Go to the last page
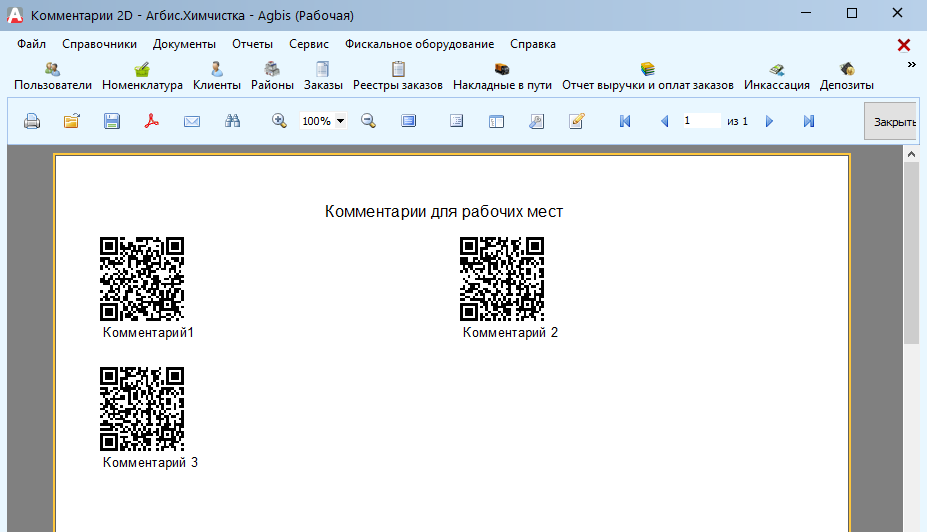Screen dimensions: 927x532 [x=809, y=121]
